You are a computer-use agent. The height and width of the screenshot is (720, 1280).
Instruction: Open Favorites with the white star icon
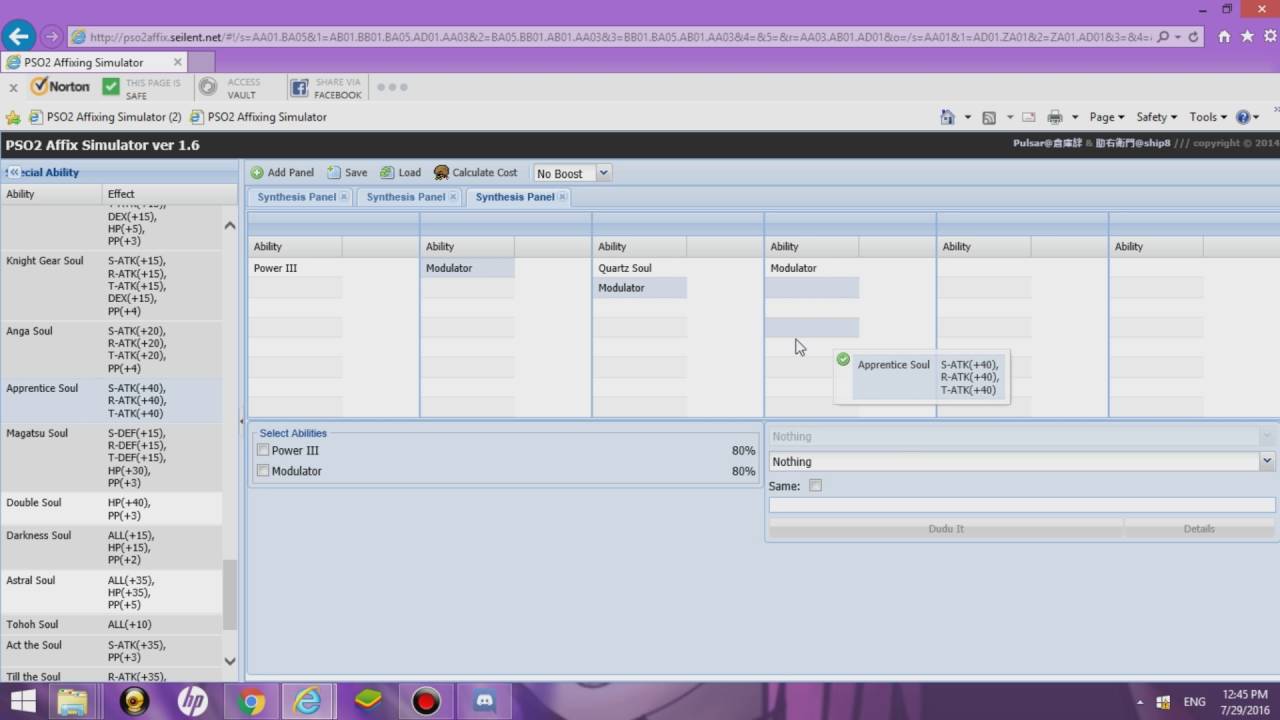[1247, 37]
